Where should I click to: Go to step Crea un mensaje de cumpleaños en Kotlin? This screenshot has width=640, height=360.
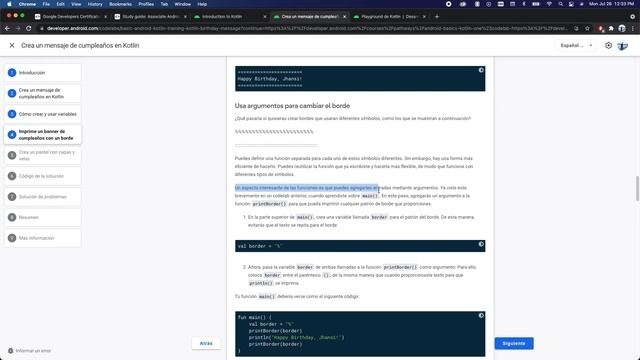(x=43, y=93)
